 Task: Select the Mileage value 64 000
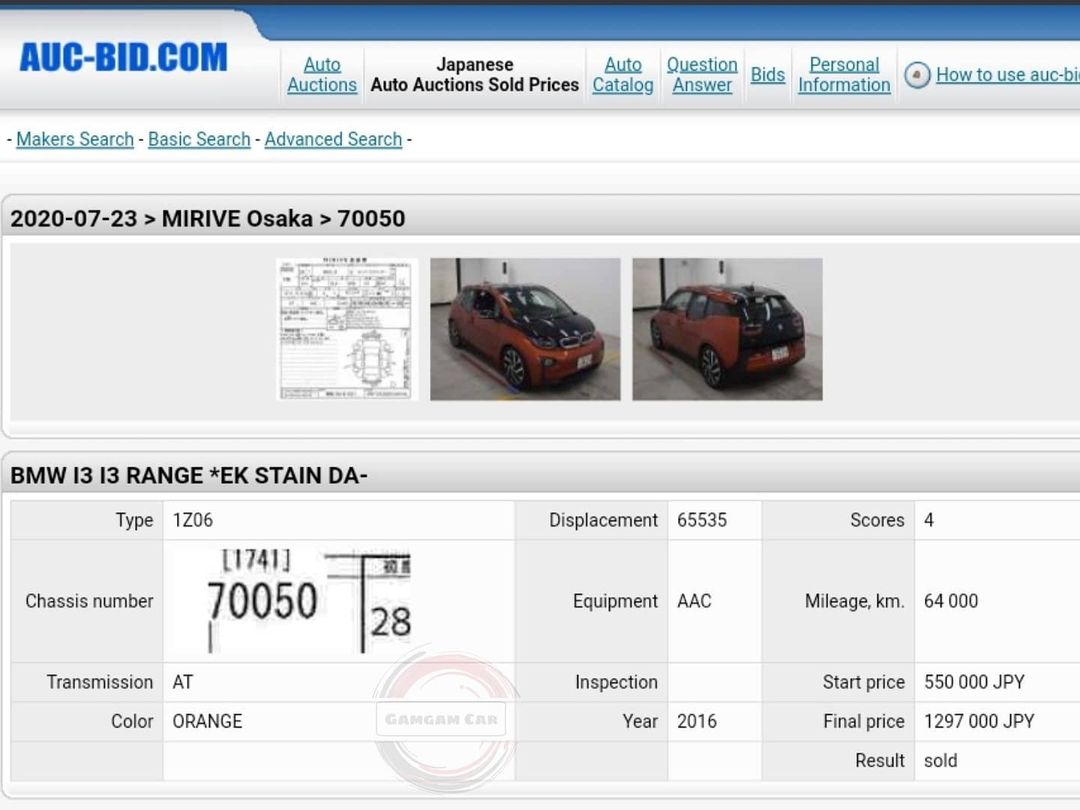(x=951, y=601)
